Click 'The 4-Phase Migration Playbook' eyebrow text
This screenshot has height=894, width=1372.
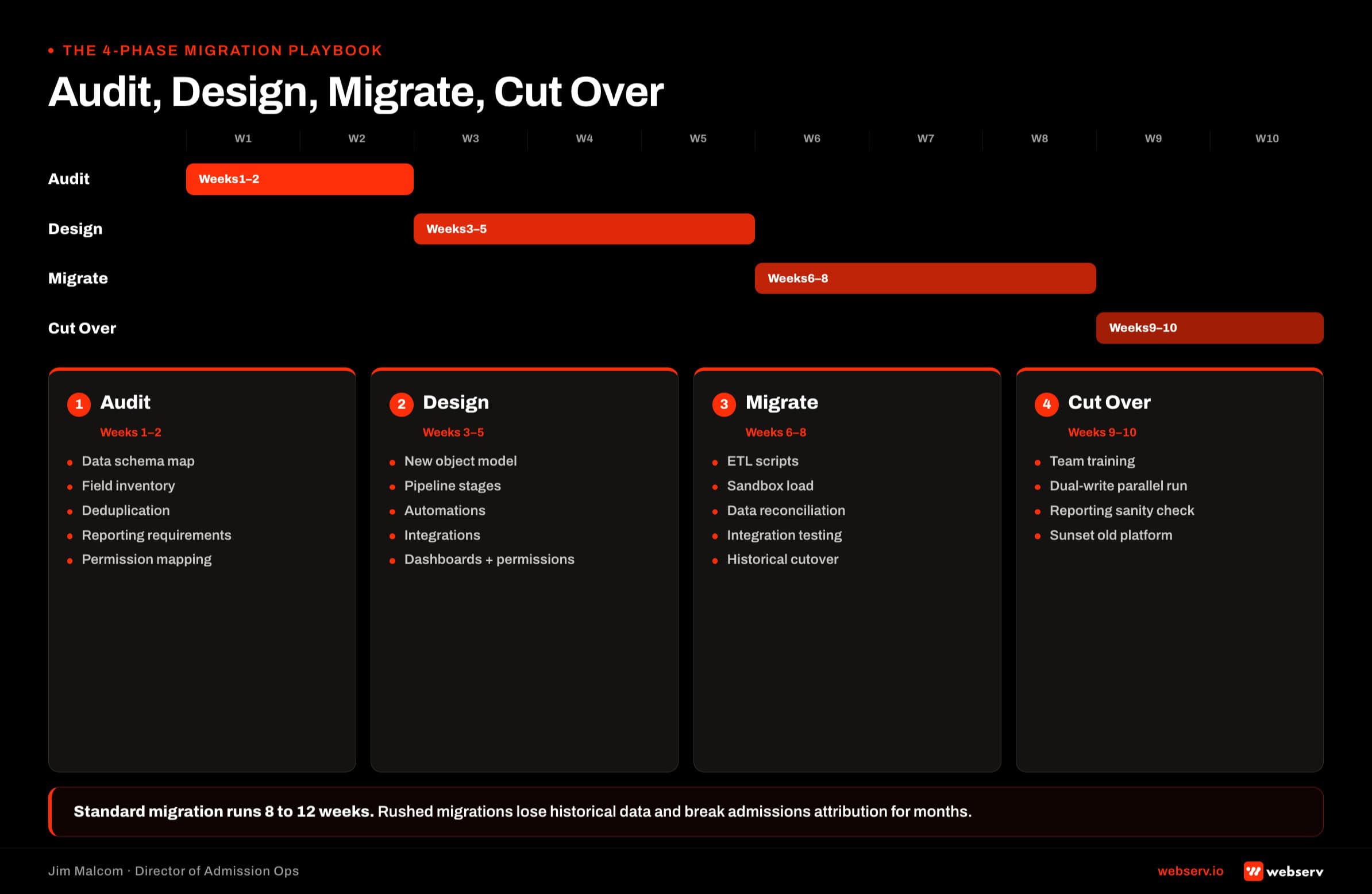(222, 51)
